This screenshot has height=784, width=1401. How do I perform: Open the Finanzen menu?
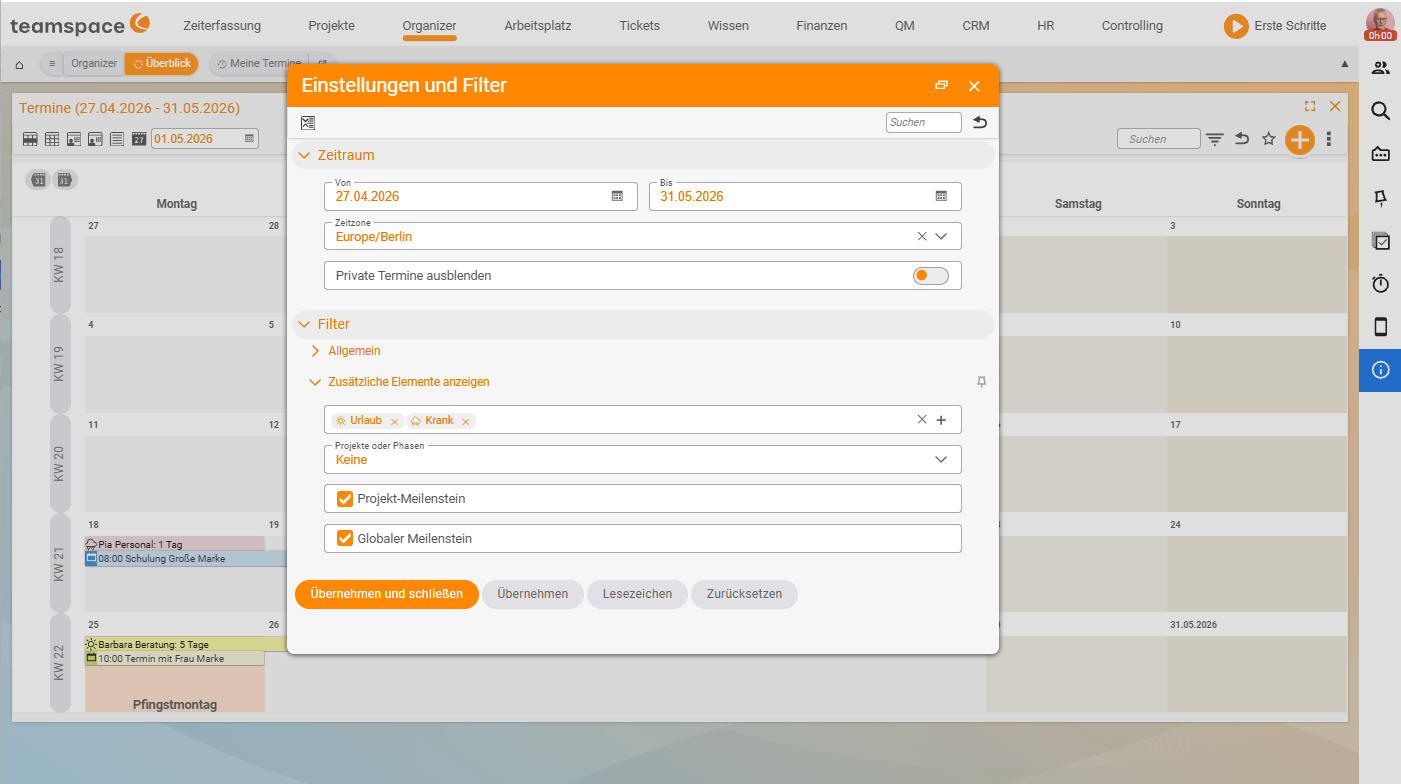[822, 26]
